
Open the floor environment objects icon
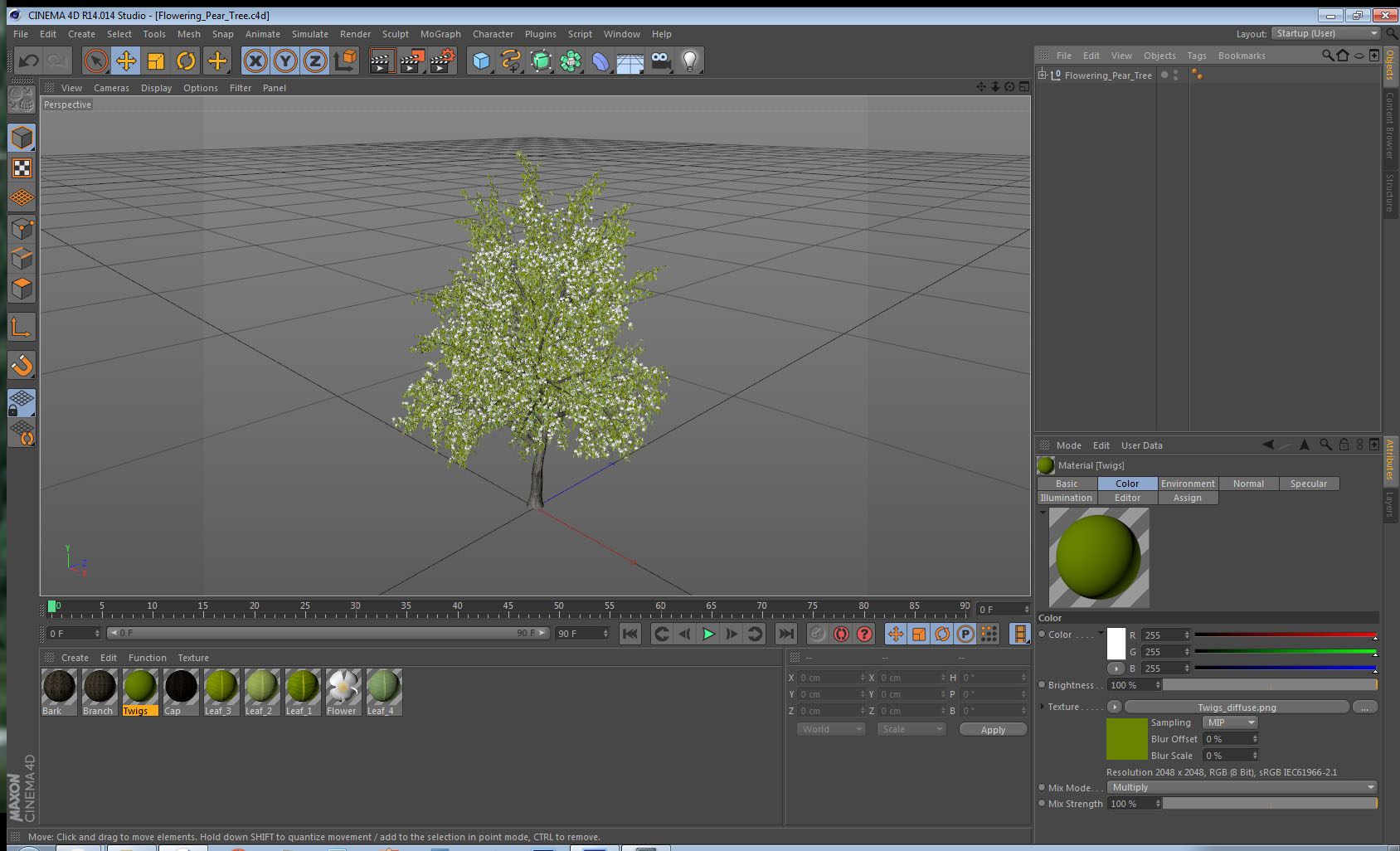click(630, 61)
